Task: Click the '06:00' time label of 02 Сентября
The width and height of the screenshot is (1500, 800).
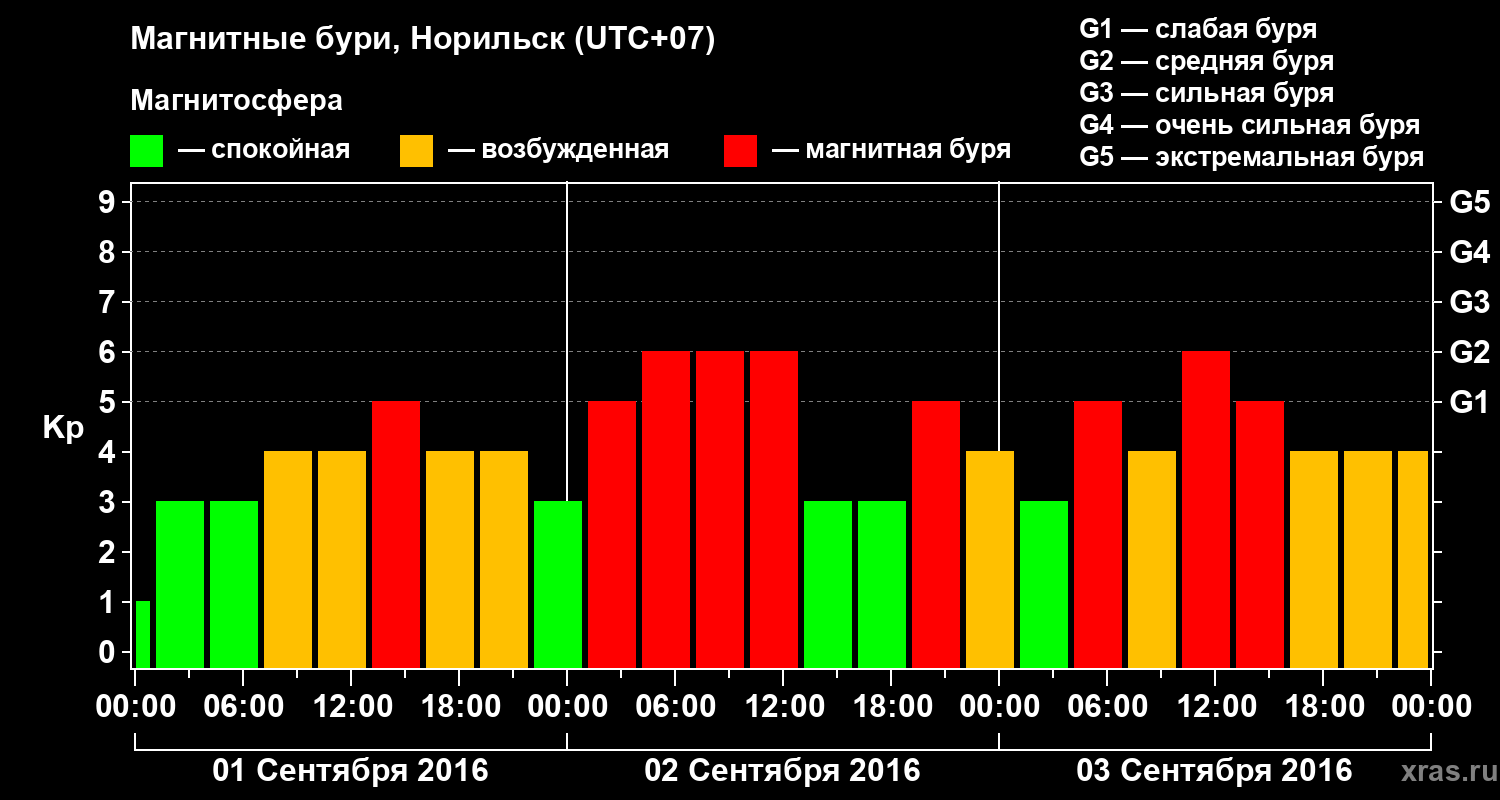Action: pos(675,707)
